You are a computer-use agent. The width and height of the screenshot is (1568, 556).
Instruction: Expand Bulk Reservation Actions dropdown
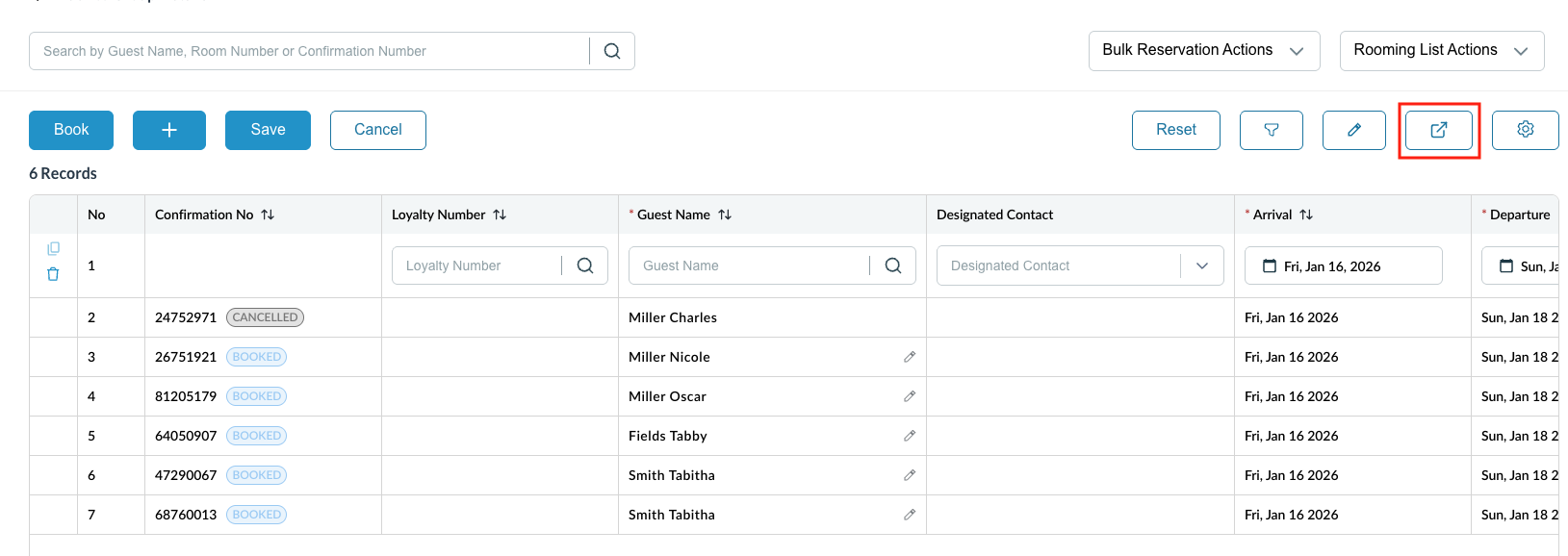point(1203,51)
